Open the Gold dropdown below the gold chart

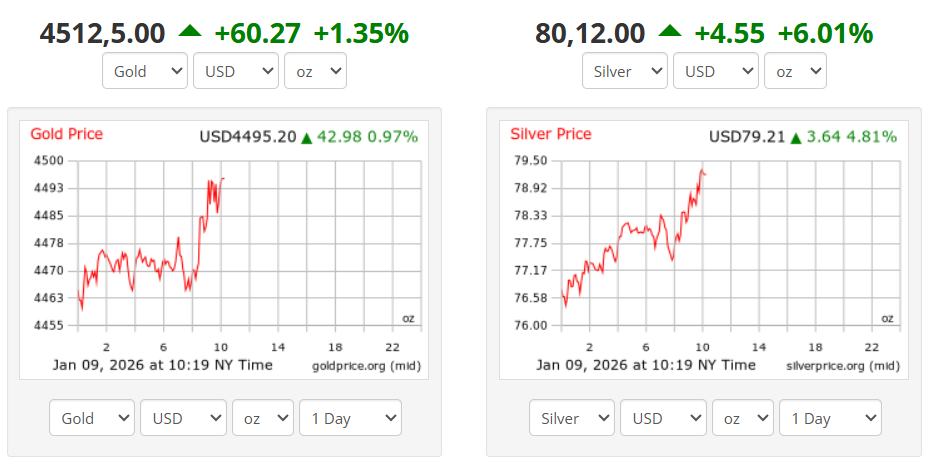click(92, 418)
